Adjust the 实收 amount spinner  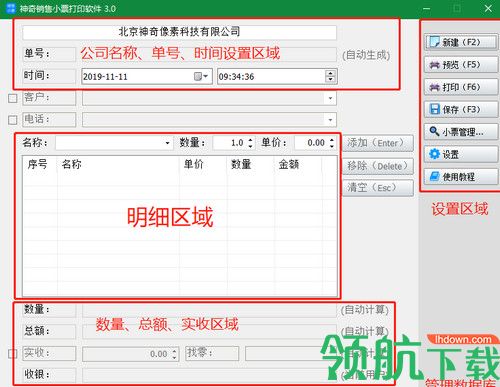click(174, 354)
